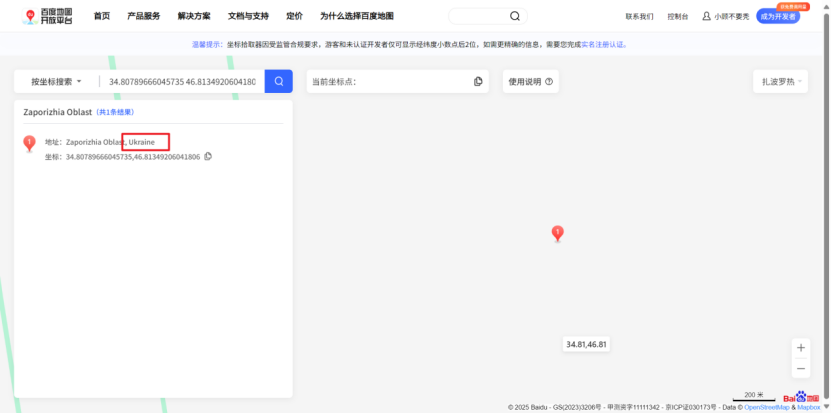831x414 pixels.
Task: Click the top header search magnifier icon
Action: click(x=514, y=16)
